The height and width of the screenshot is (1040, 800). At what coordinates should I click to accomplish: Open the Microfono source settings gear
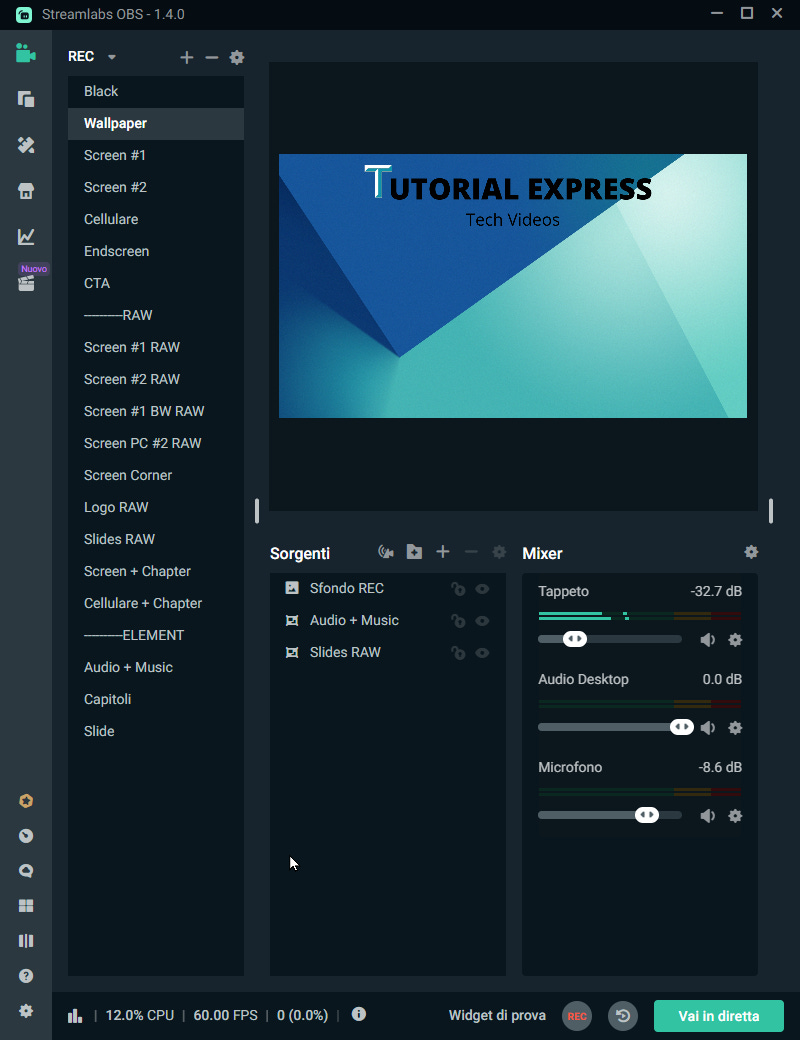click(735, 816)
